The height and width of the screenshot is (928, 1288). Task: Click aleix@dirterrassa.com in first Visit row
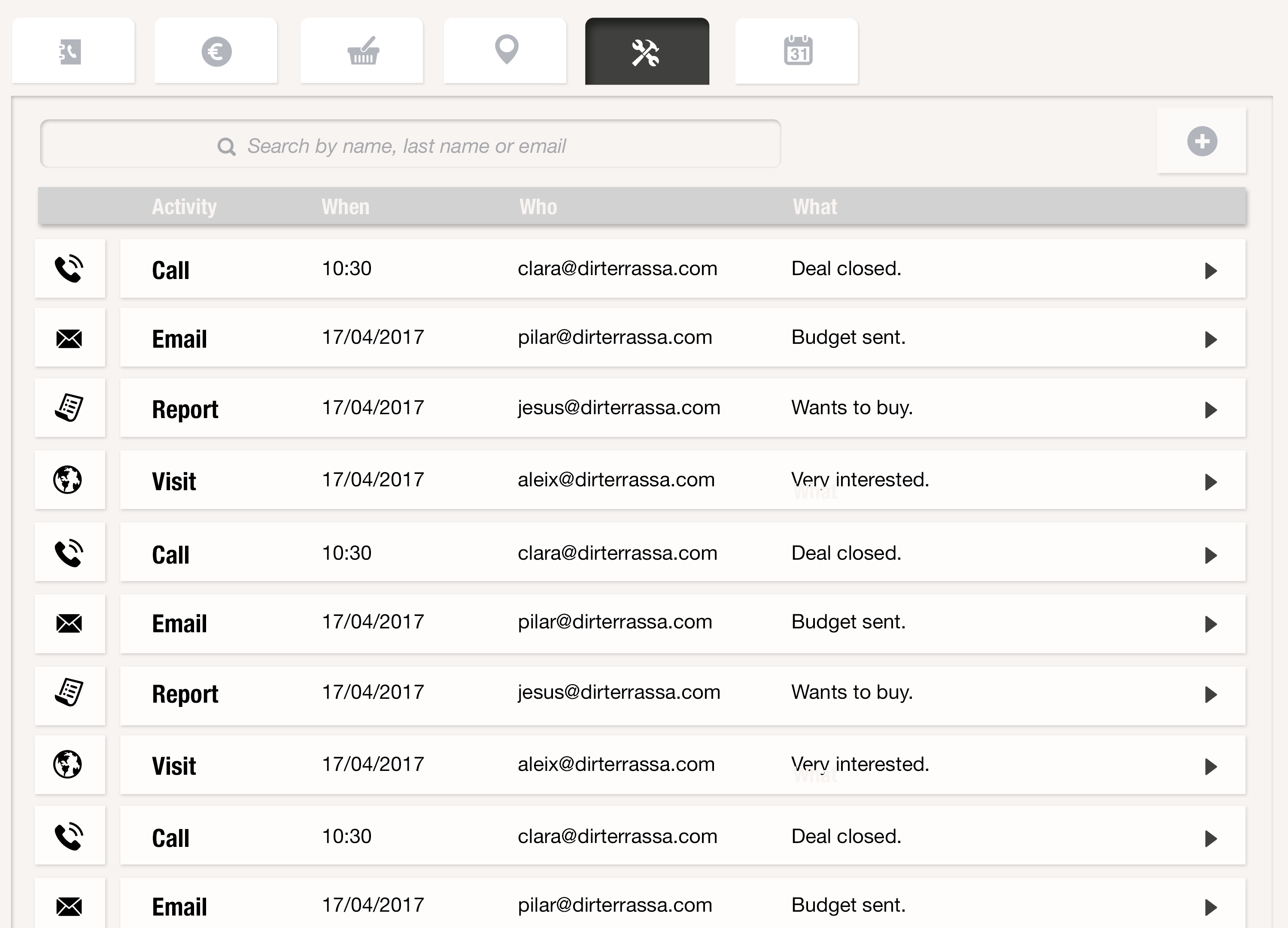616,480
